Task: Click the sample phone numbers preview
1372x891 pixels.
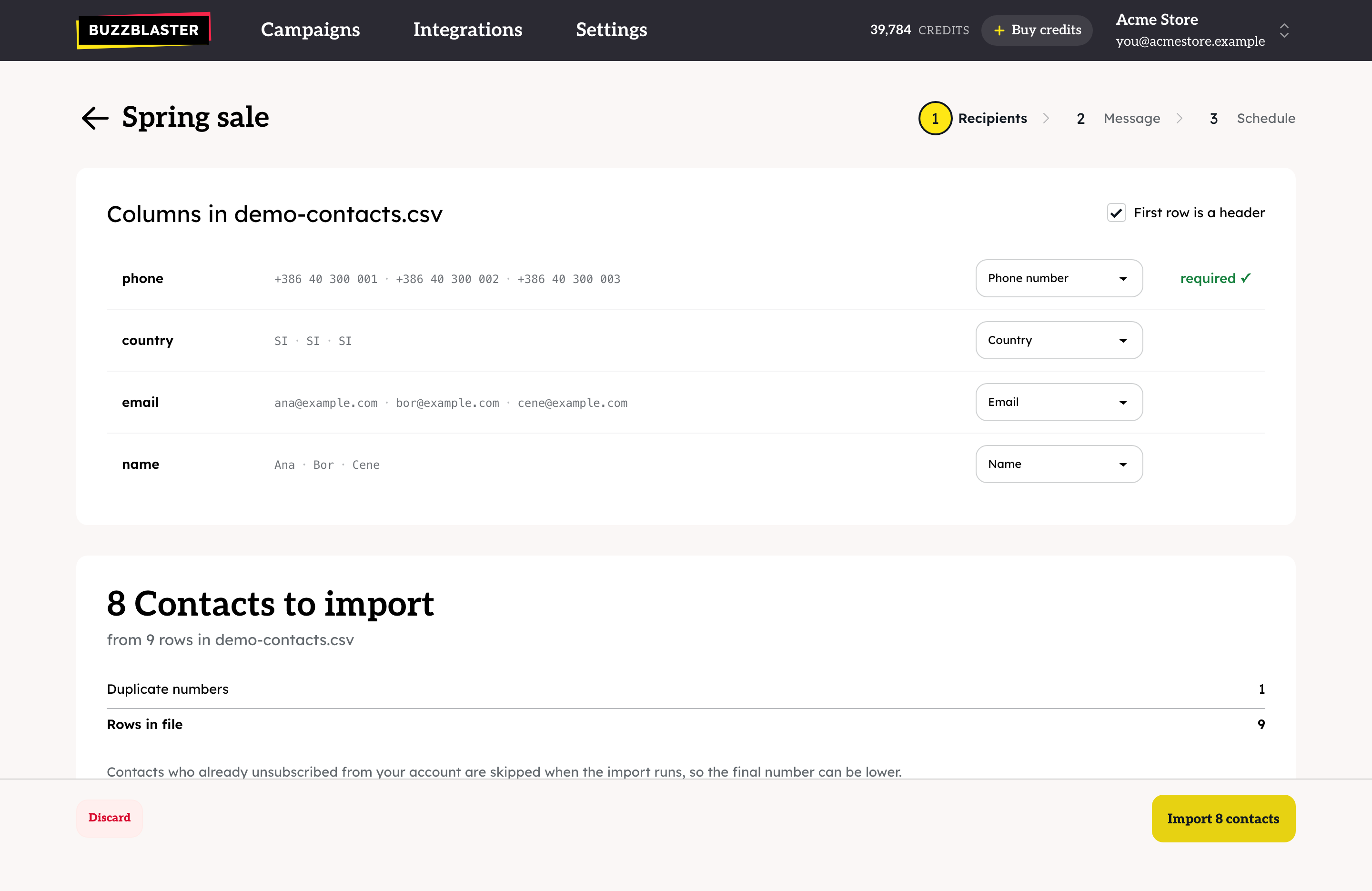Action: [x=447, y=279]
